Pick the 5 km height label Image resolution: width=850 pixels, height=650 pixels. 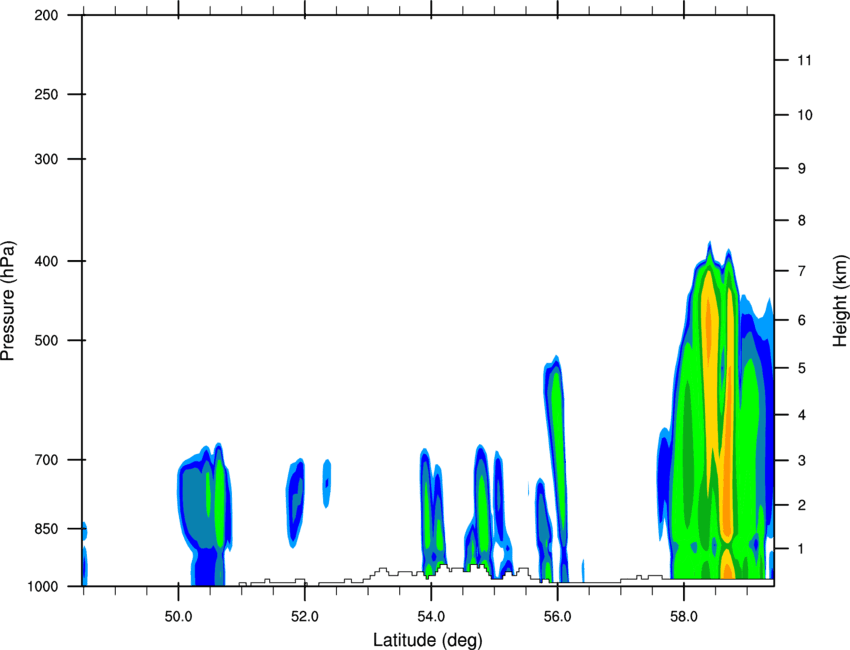pos(802,368)
